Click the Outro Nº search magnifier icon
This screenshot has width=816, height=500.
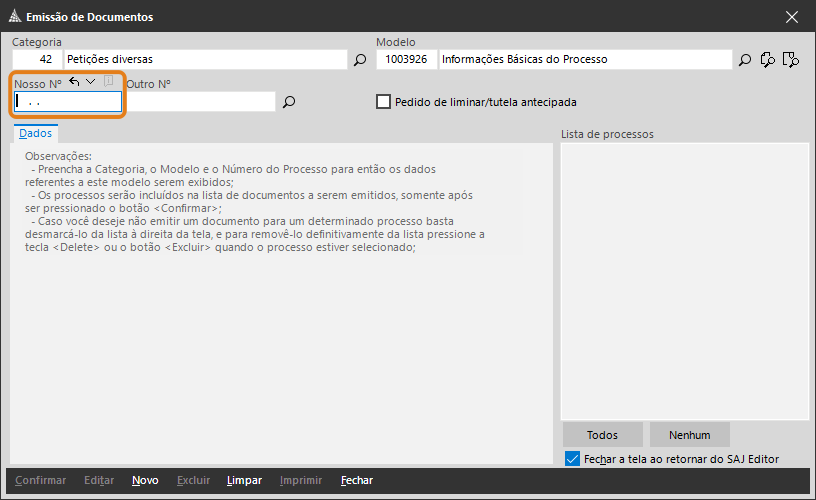coord(289,102)
